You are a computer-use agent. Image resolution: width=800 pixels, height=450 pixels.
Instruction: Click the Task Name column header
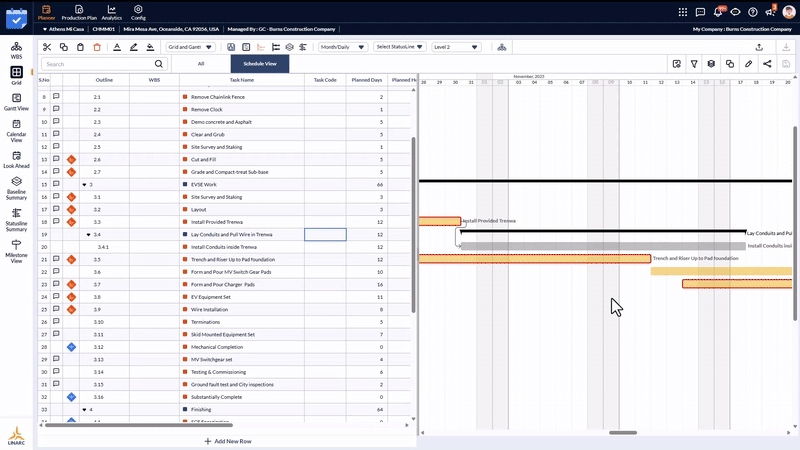tap(242, 80)
